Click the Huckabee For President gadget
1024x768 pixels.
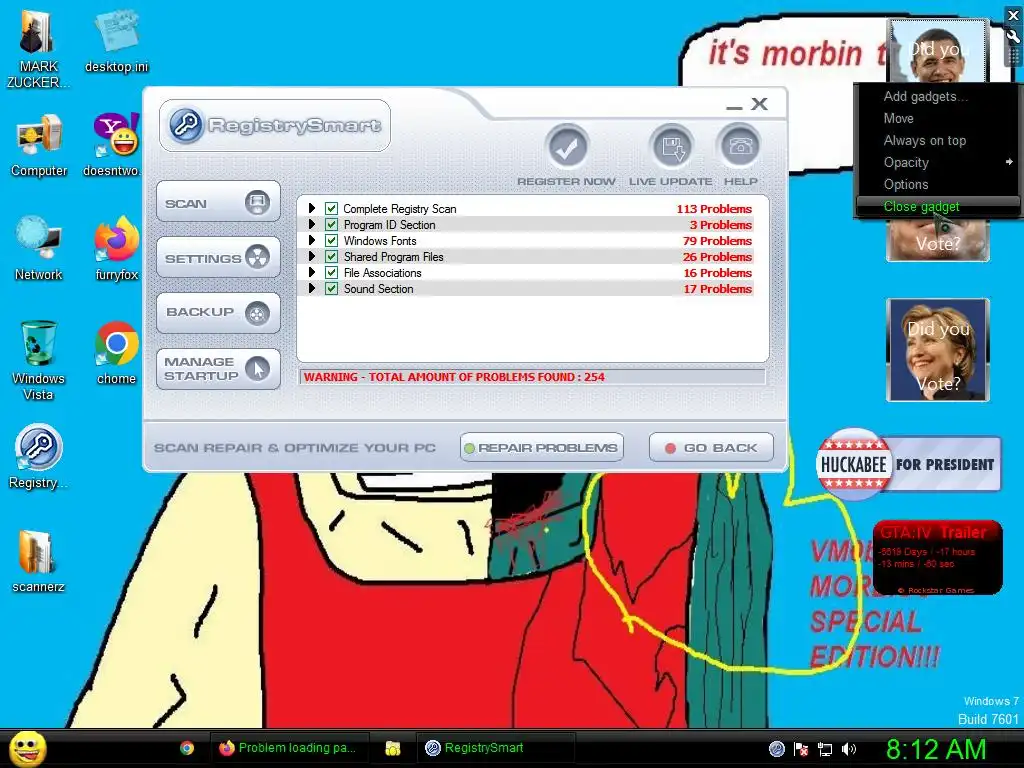point(908,464)
